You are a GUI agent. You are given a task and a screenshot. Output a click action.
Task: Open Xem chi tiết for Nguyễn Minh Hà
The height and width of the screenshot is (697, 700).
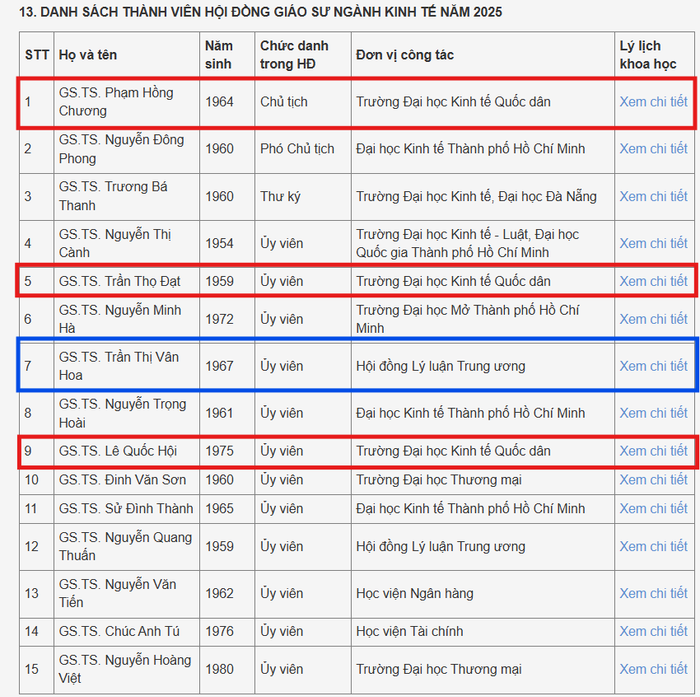[x=653, y=319]
